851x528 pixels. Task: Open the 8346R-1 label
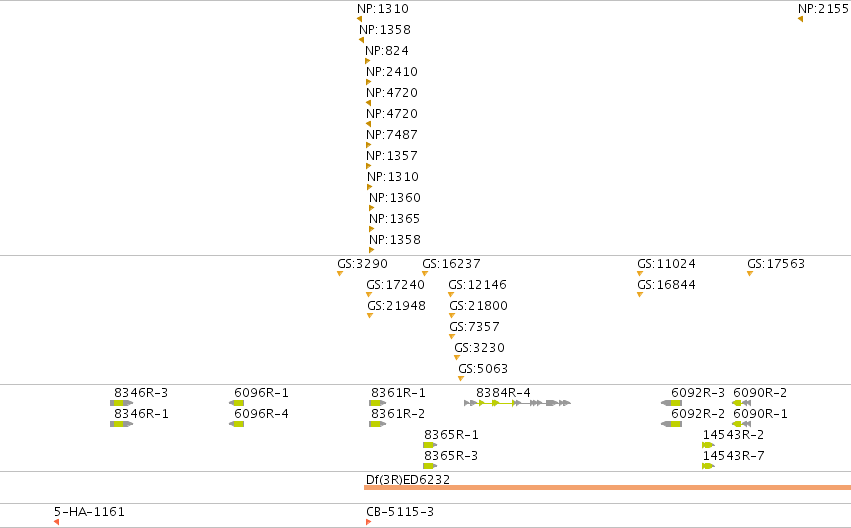pyautogui.click(x=141, y=414)
